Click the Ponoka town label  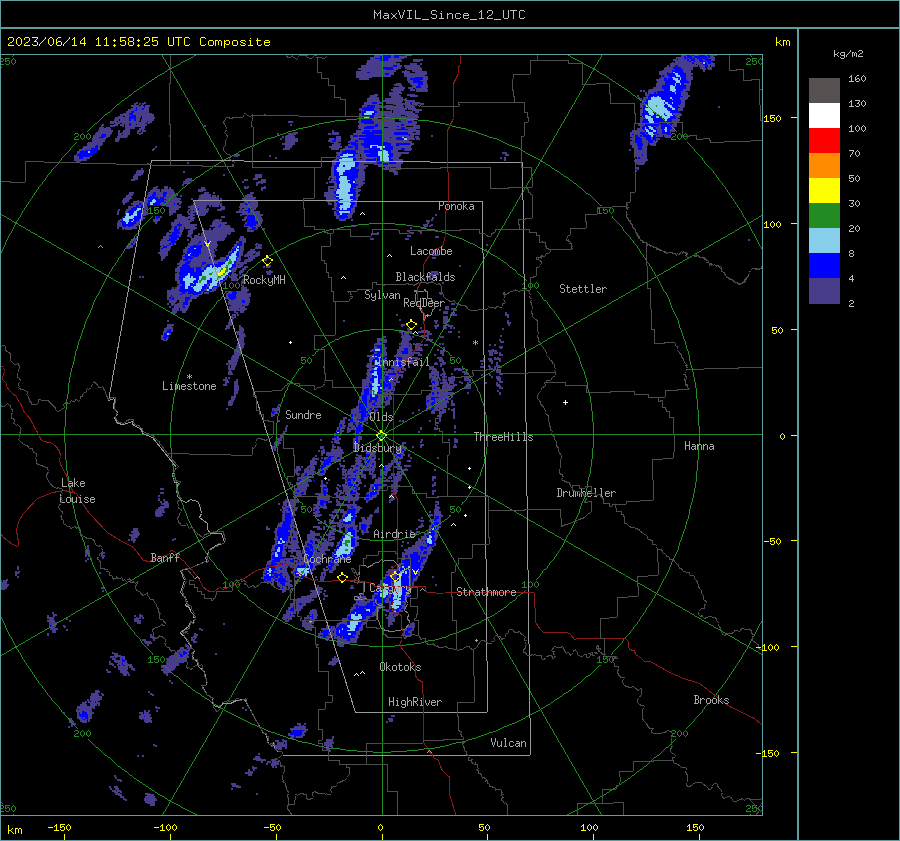click(x=456, y=206)
